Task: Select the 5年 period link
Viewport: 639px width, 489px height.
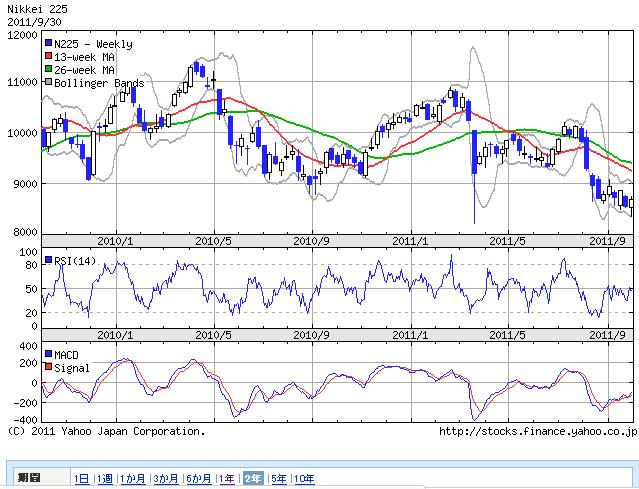Action: (278, 479)
